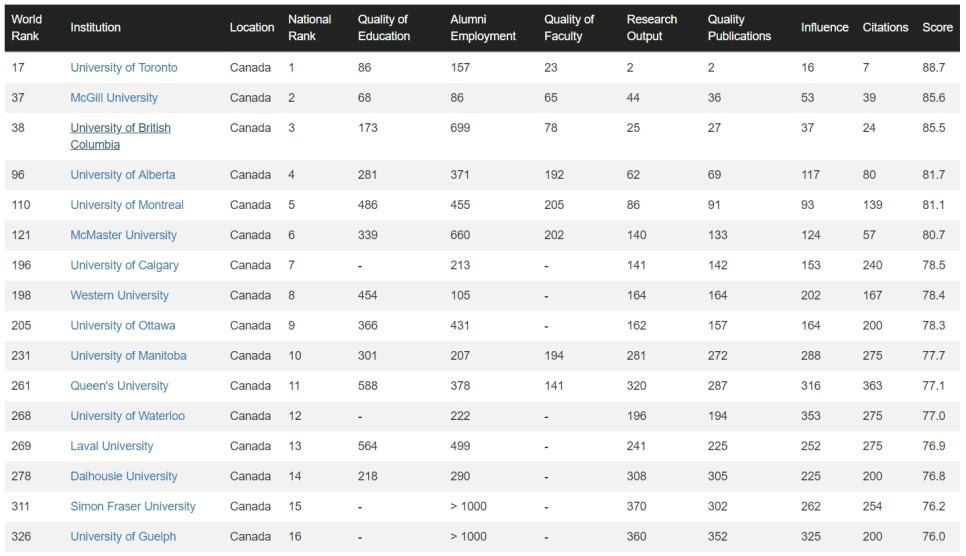This screenshot has width=966, height=556.
Task: Visit the McMaster University link
Action: click(x=123, y=235)
